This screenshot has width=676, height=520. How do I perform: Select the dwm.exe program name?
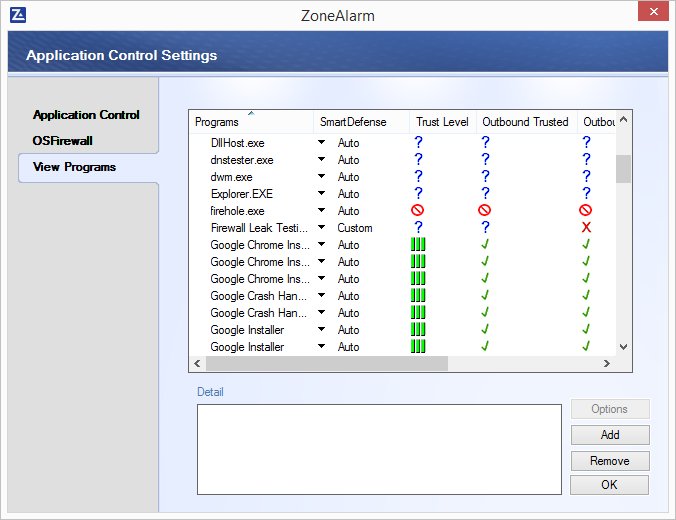tap(232, 177)
